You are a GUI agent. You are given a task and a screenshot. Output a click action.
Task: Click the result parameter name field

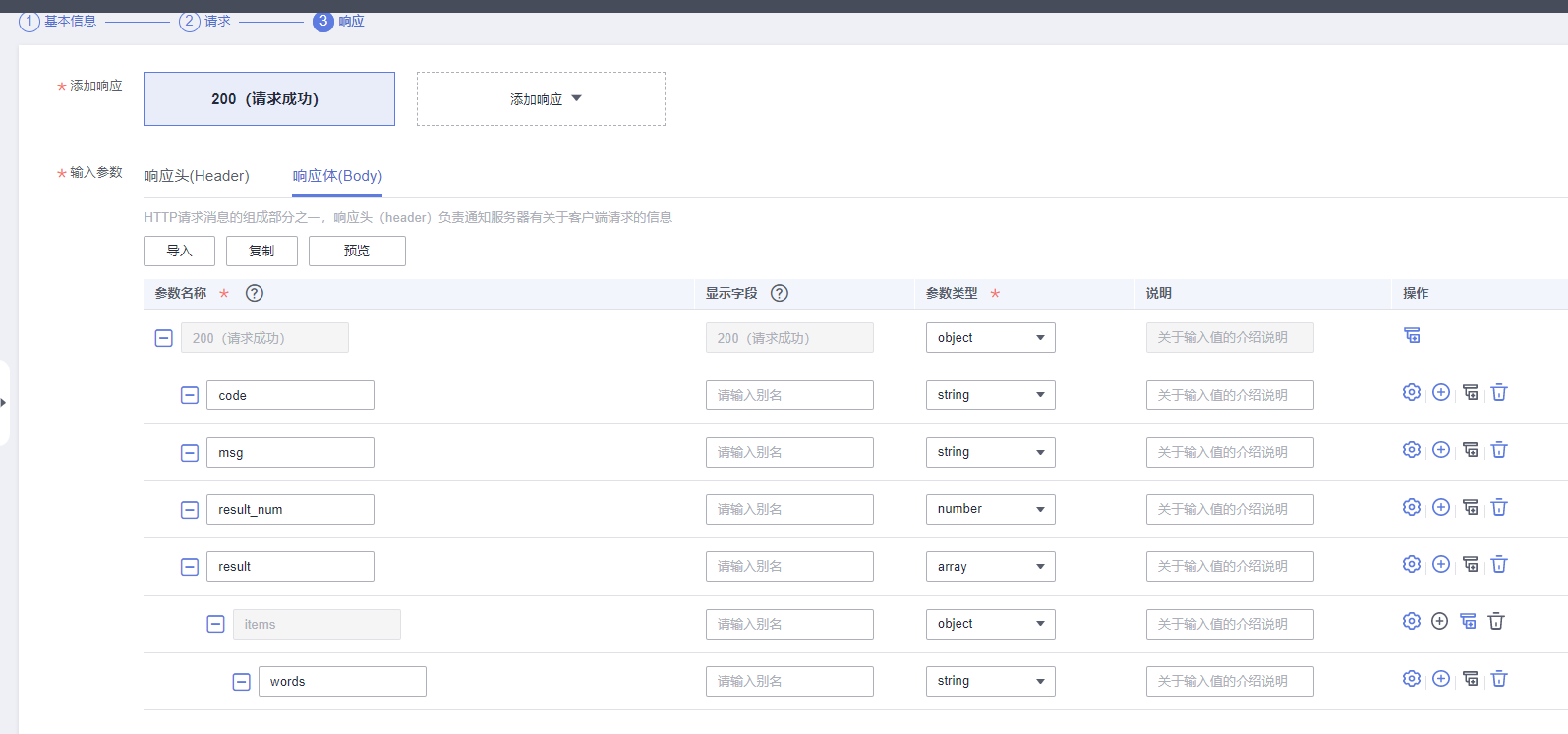(x=290, y=566)
